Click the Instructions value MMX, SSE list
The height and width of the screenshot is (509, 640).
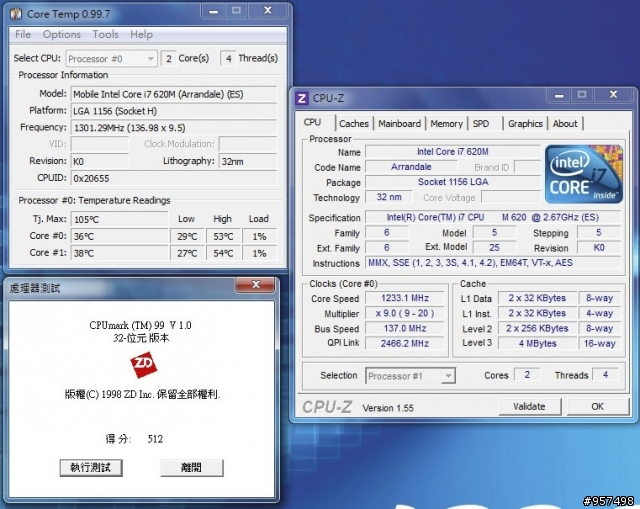493,262
